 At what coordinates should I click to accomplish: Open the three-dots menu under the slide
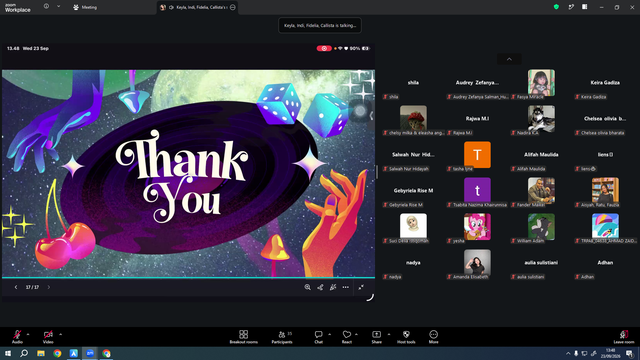tap(346, 287)
